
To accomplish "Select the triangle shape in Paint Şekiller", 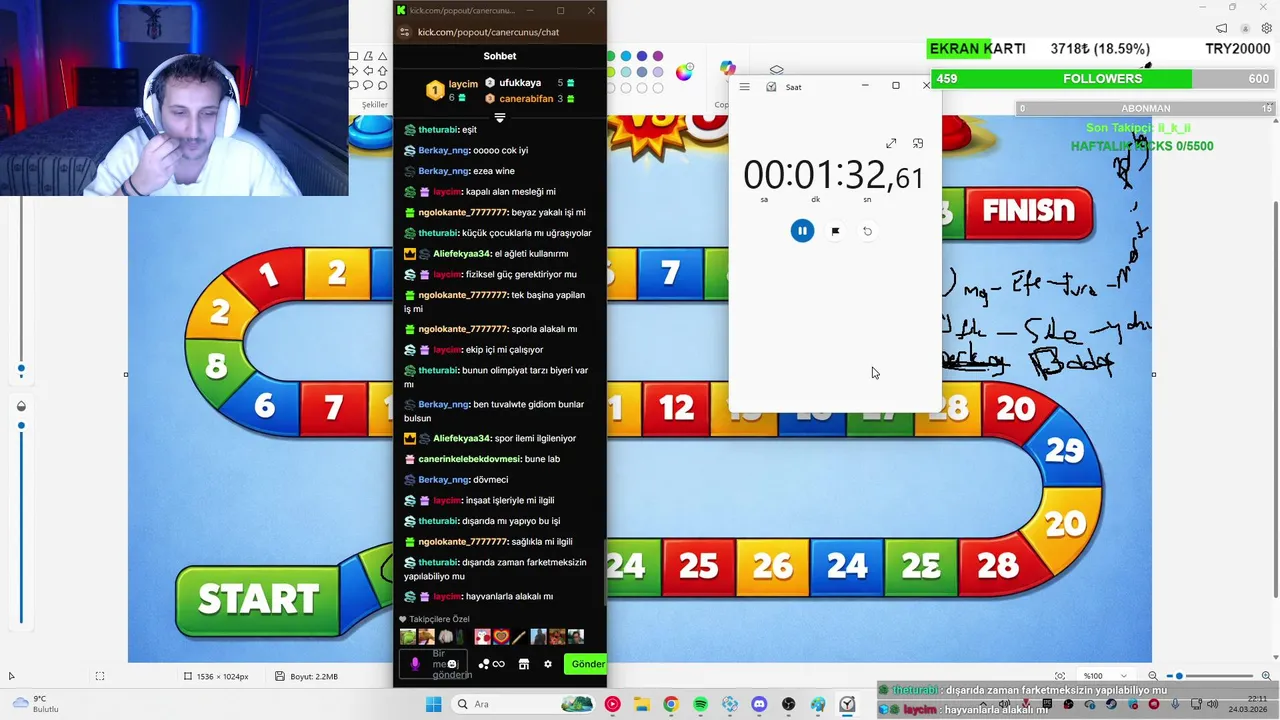I will pyautogui.click(x=383, y=57).
